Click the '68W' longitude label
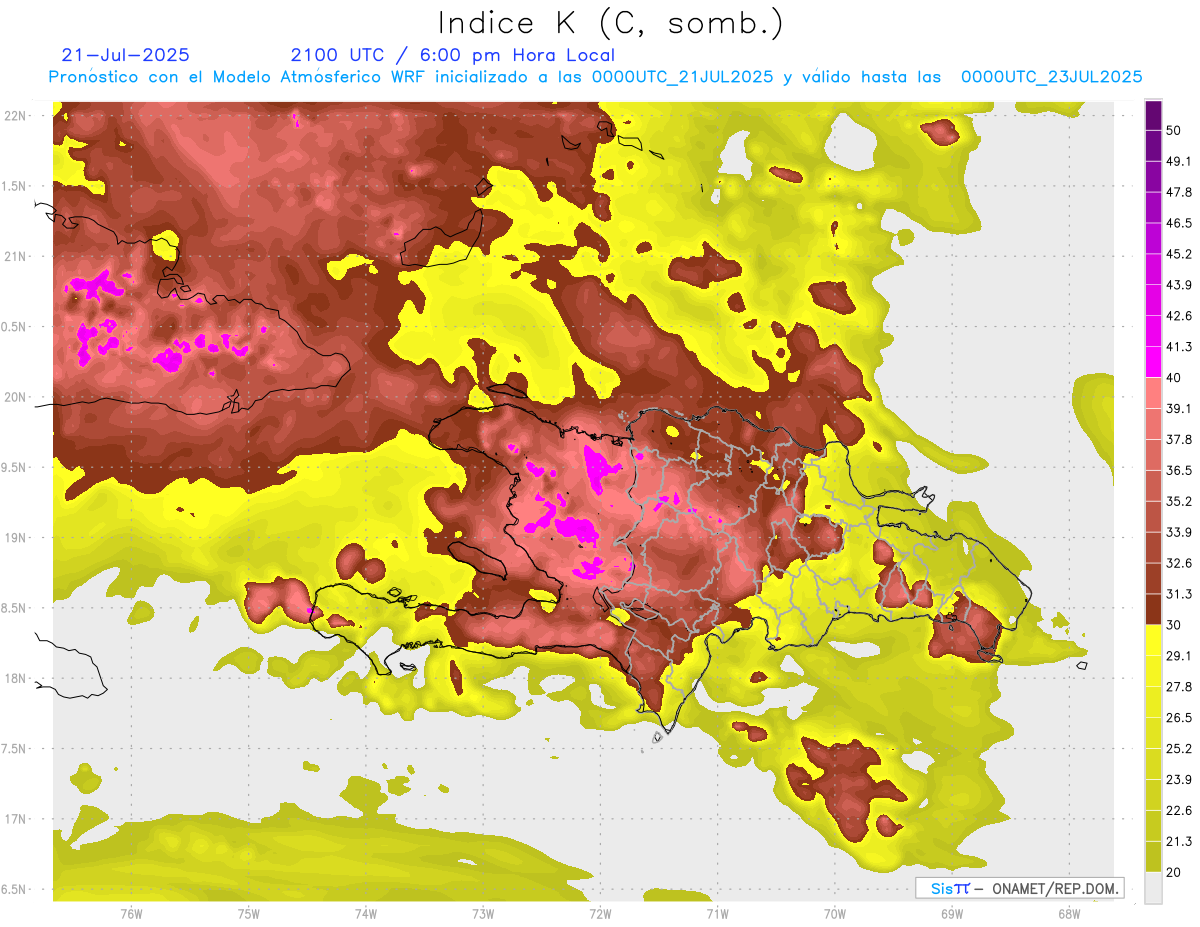 (x=1069, y=914)
